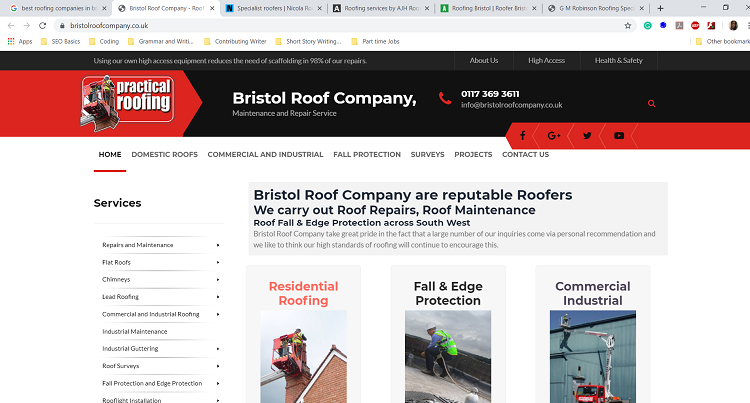Expand arrow next to Chimneys
This screenshot has height=403, width=750.
(218, 280)
